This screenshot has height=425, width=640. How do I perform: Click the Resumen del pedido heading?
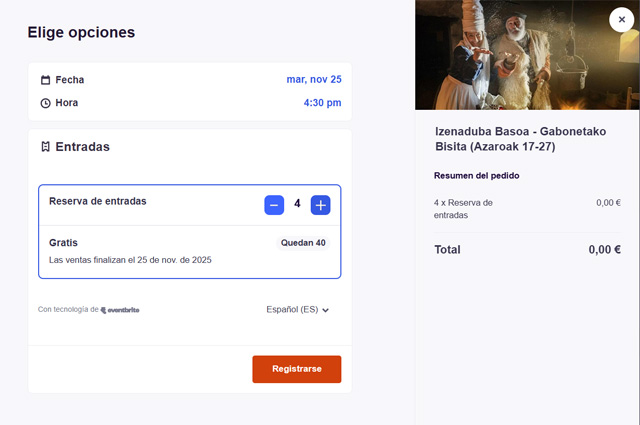476,176
